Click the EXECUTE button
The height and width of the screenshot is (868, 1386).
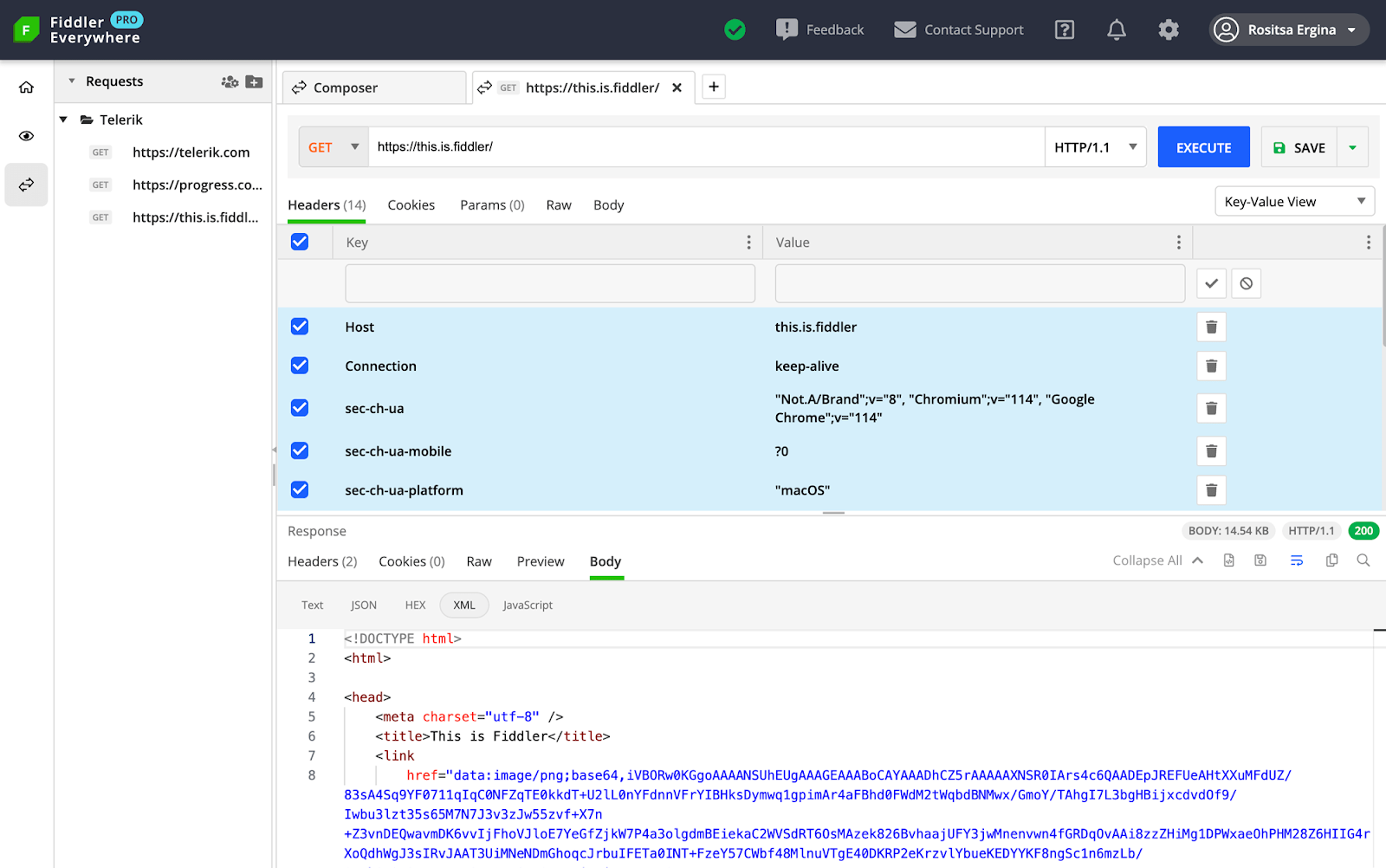point(1204,147)
